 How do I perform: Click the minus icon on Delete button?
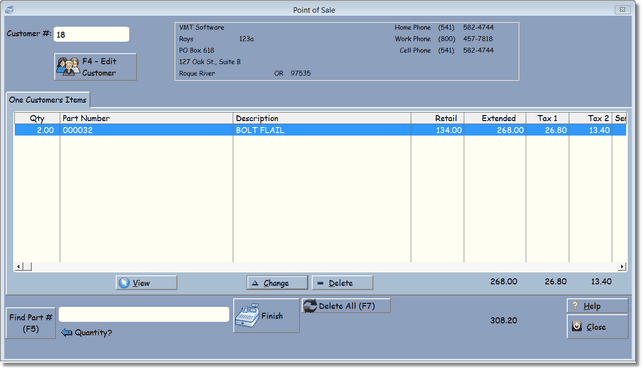point(320,283)
